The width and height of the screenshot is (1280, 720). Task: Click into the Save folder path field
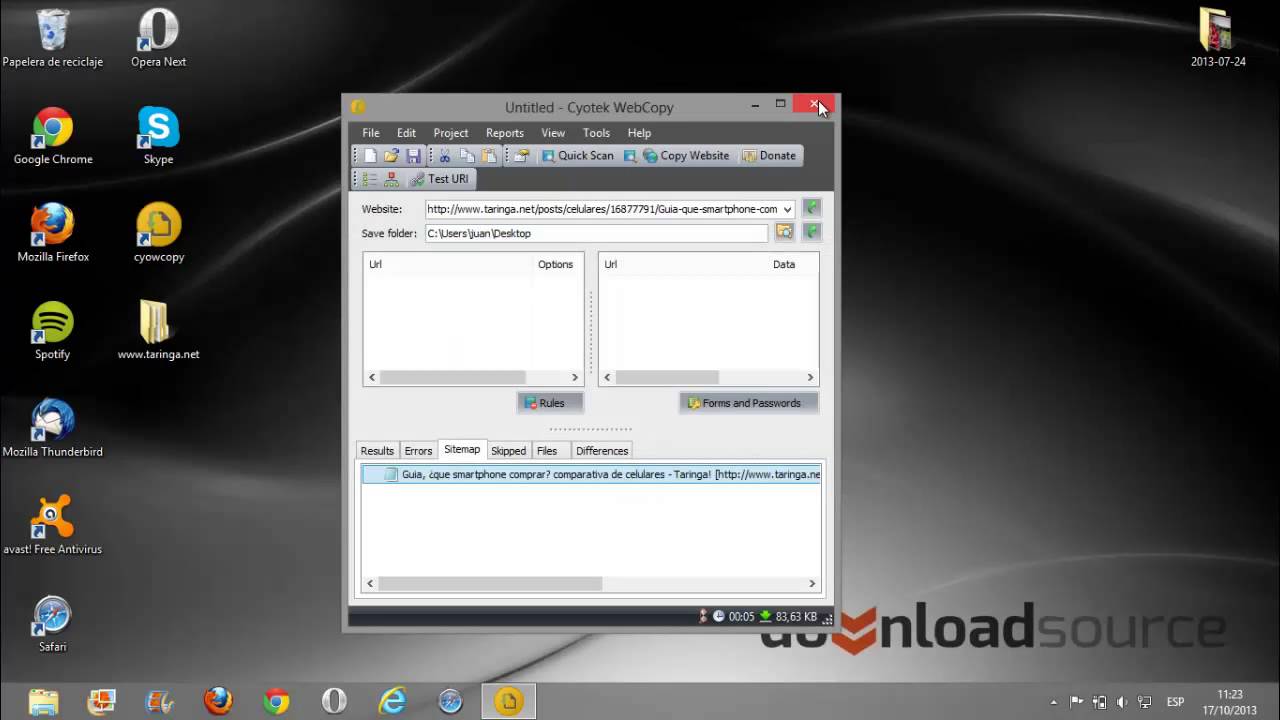click(x=596, y=233)
